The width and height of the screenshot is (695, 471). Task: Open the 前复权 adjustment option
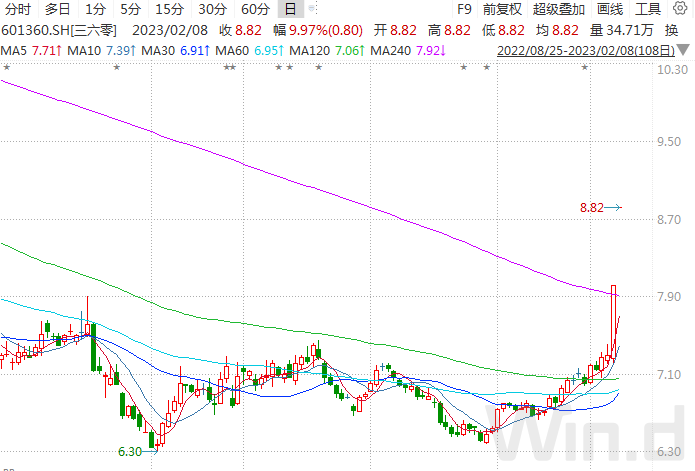[502, 8]
